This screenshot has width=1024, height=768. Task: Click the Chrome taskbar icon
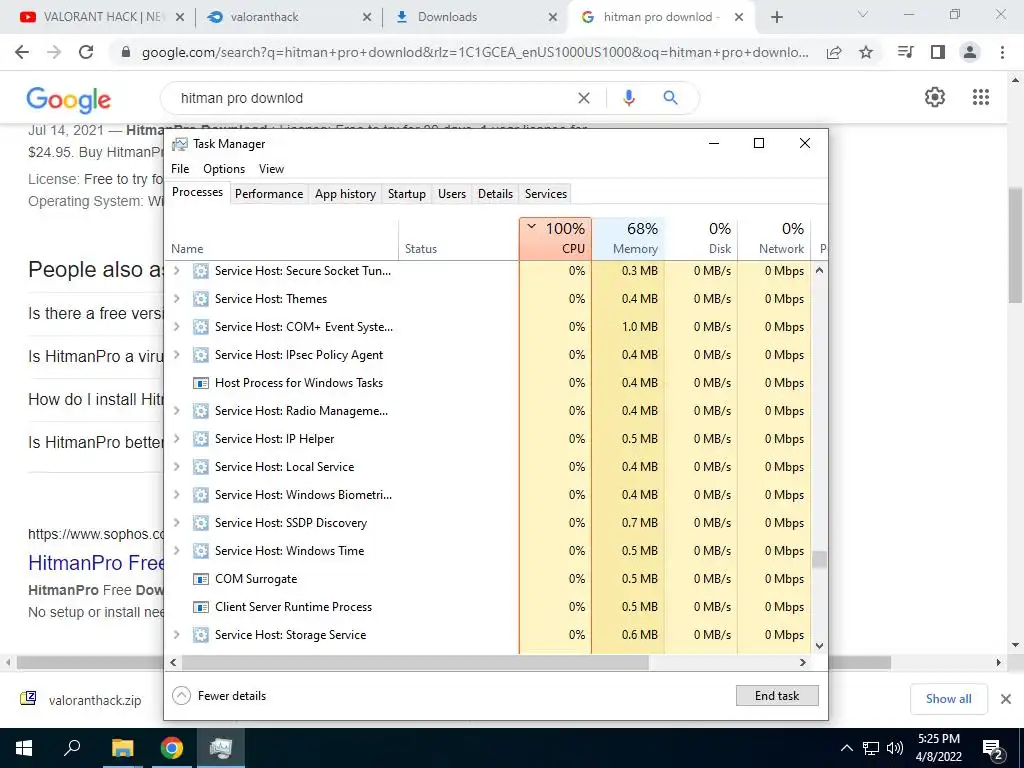[x=172, y=748]
